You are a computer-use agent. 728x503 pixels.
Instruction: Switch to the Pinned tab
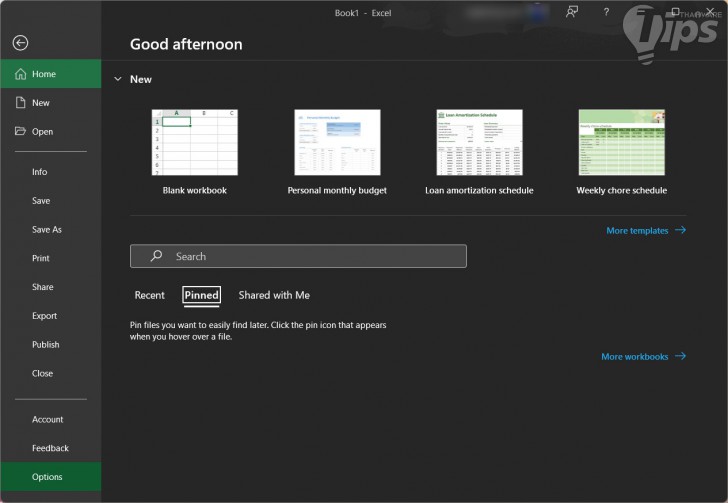[202, 295]
